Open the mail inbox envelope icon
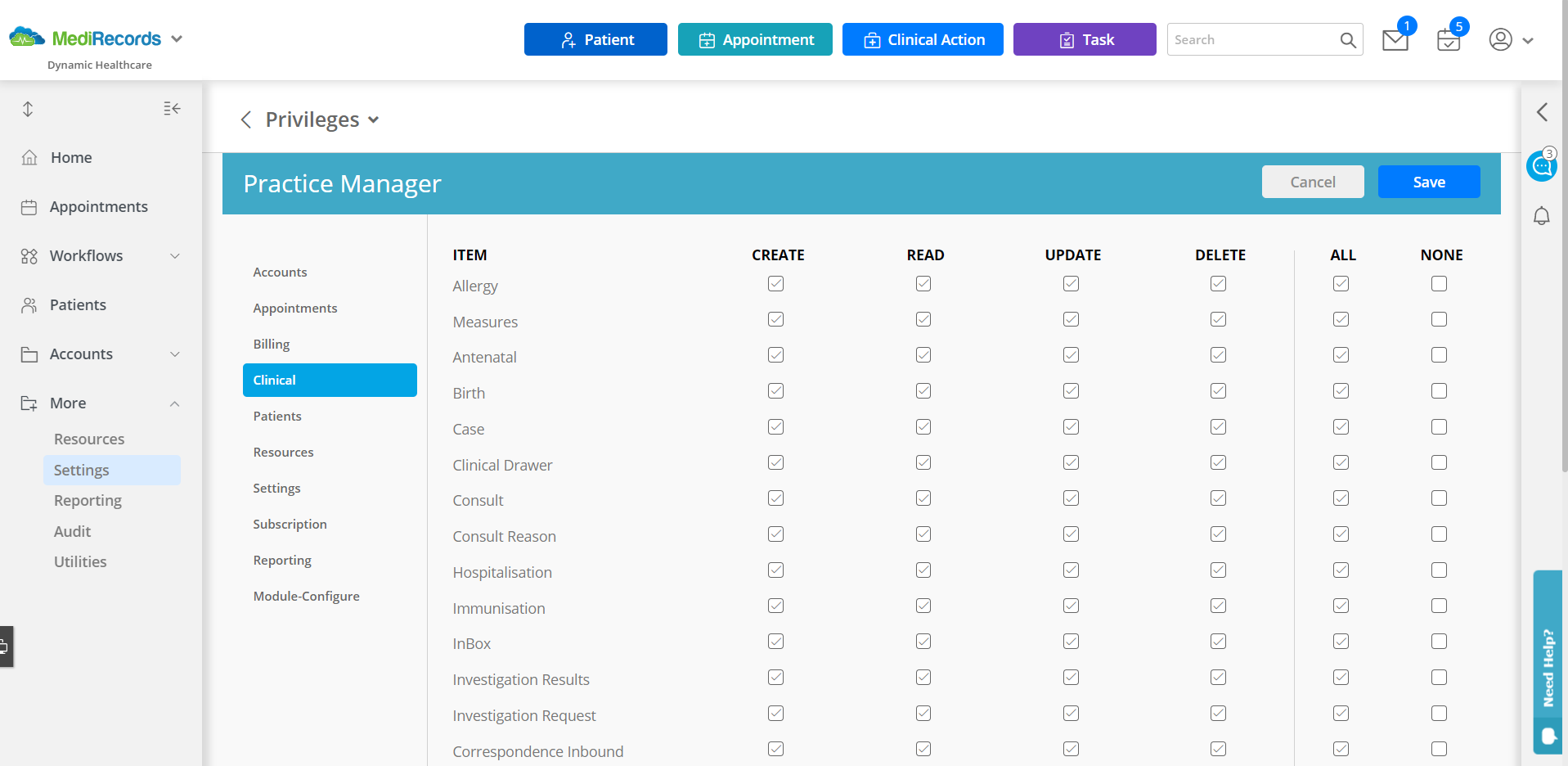 pyautogui.click(x=1395, y=40)
